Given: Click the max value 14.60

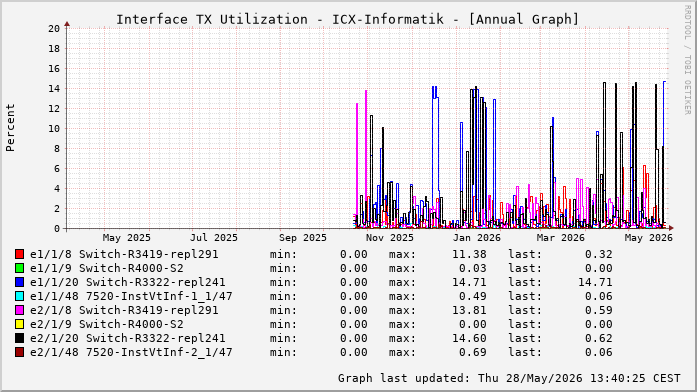Looking at the screenshot, I should (x=469, y=338).
